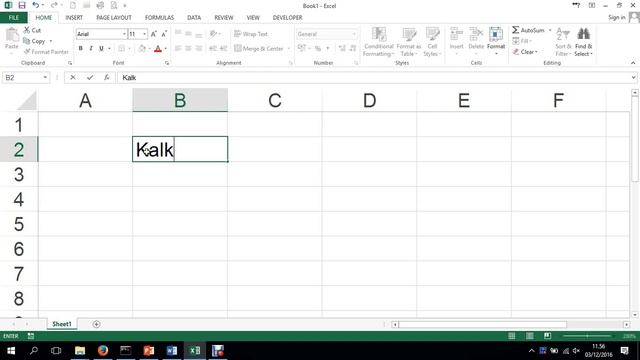
Task: Open the Font dialog launcher
Action: [167, 63]
